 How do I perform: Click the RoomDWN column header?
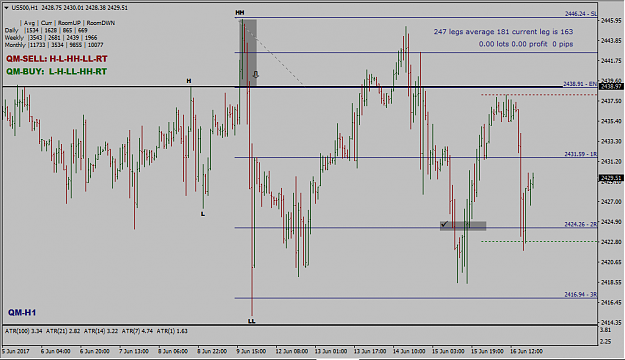(100, 23)
